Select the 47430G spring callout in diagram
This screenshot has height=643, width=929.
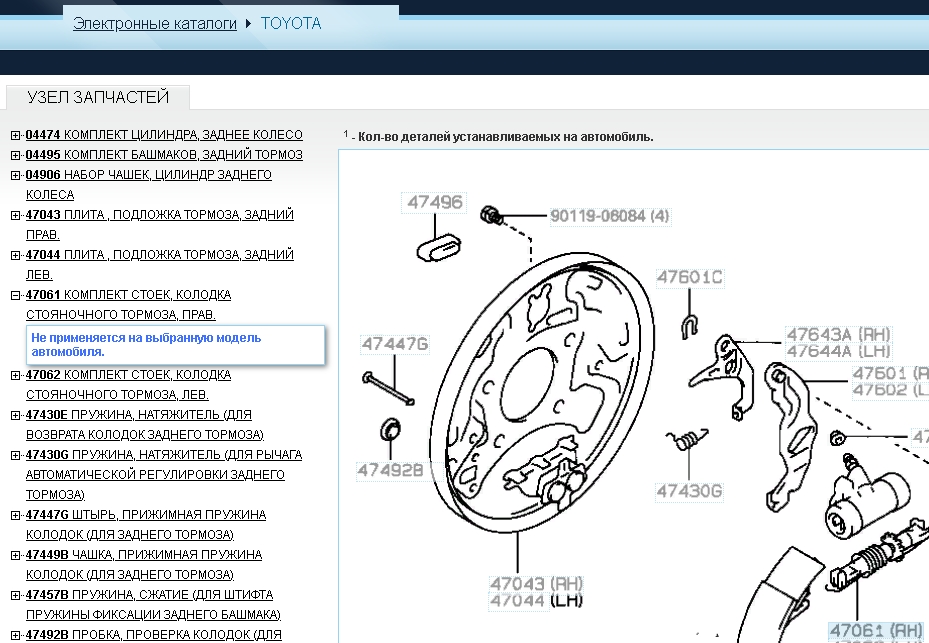(689, 490)
